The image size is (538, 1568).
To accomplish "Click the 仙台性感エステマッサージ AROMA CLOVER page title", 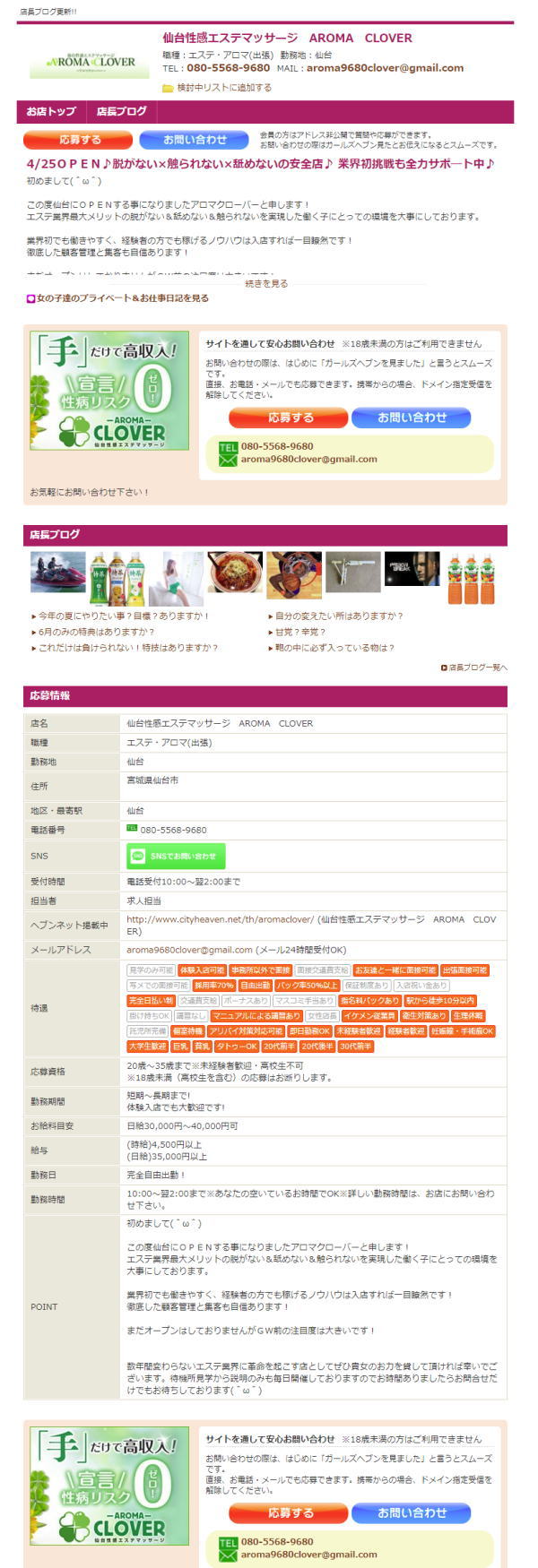I will (287, 38).
